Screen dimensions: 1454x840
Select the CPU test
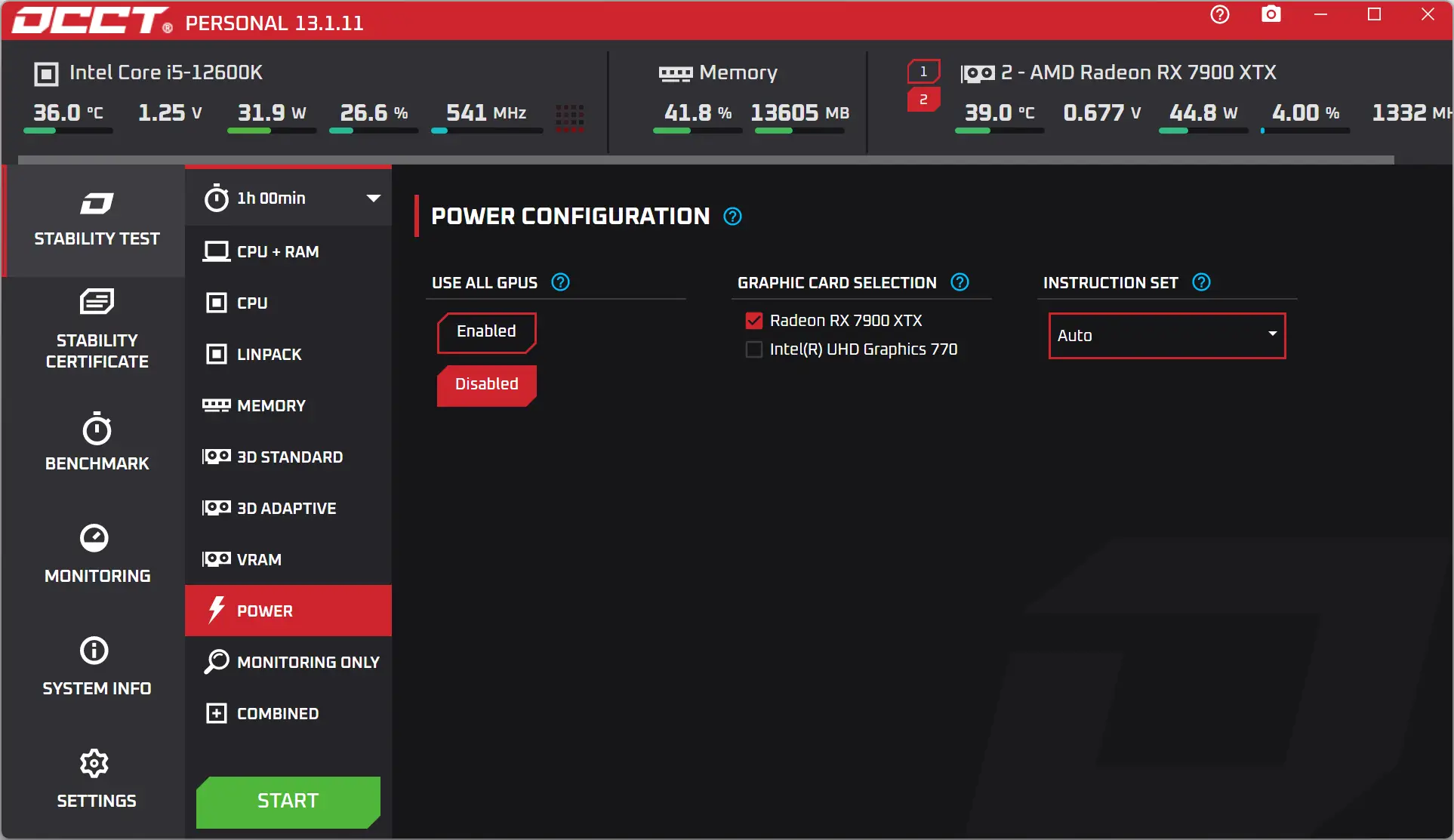point(288,303)
